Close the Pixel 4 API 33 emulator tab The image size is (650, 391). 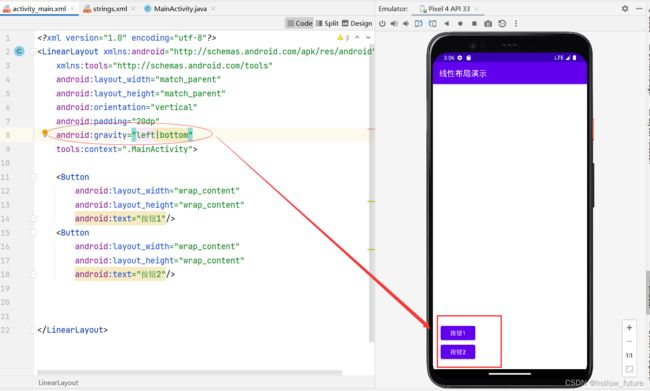click(x=476, y=8)
